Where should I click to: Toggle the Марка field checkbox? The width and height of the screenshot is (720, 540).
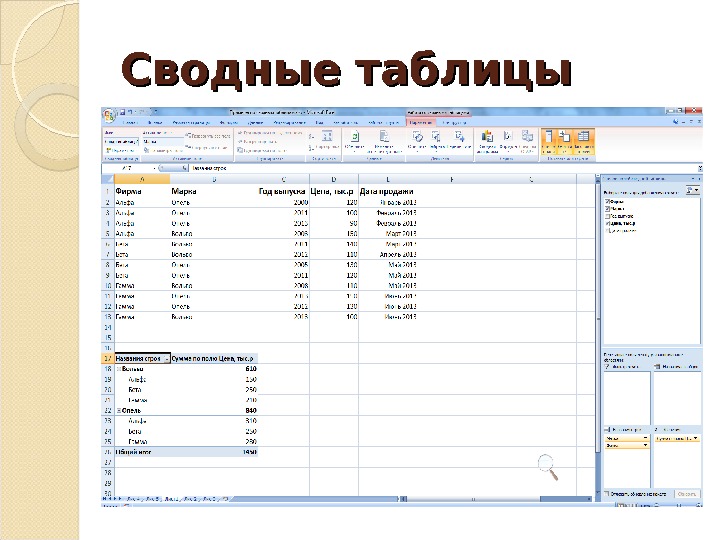pyautogui.click(x=608, y=208)
